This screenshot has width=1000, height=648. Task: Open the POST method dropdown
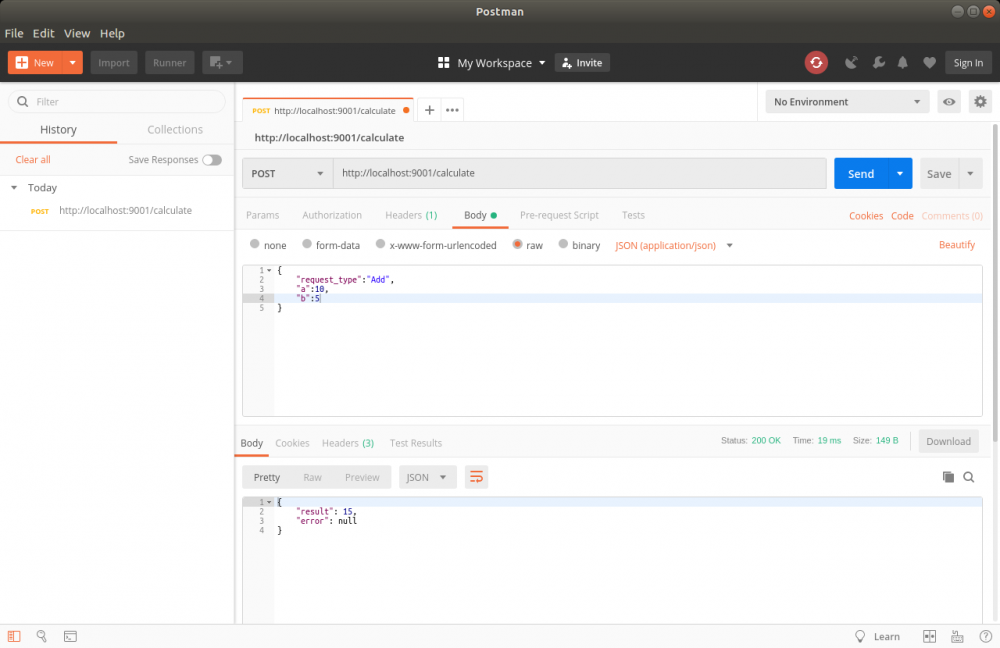click(288, 173)
